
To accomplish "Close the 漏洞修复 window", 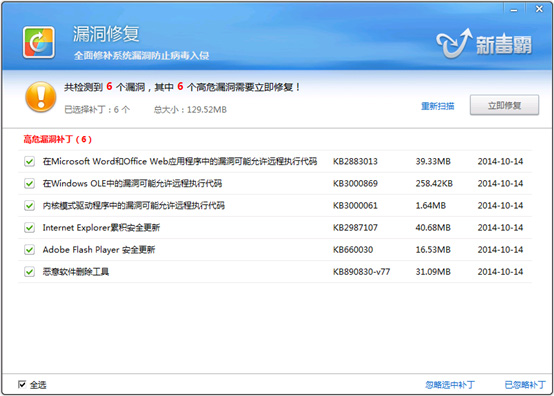I will tap(539, 9).
